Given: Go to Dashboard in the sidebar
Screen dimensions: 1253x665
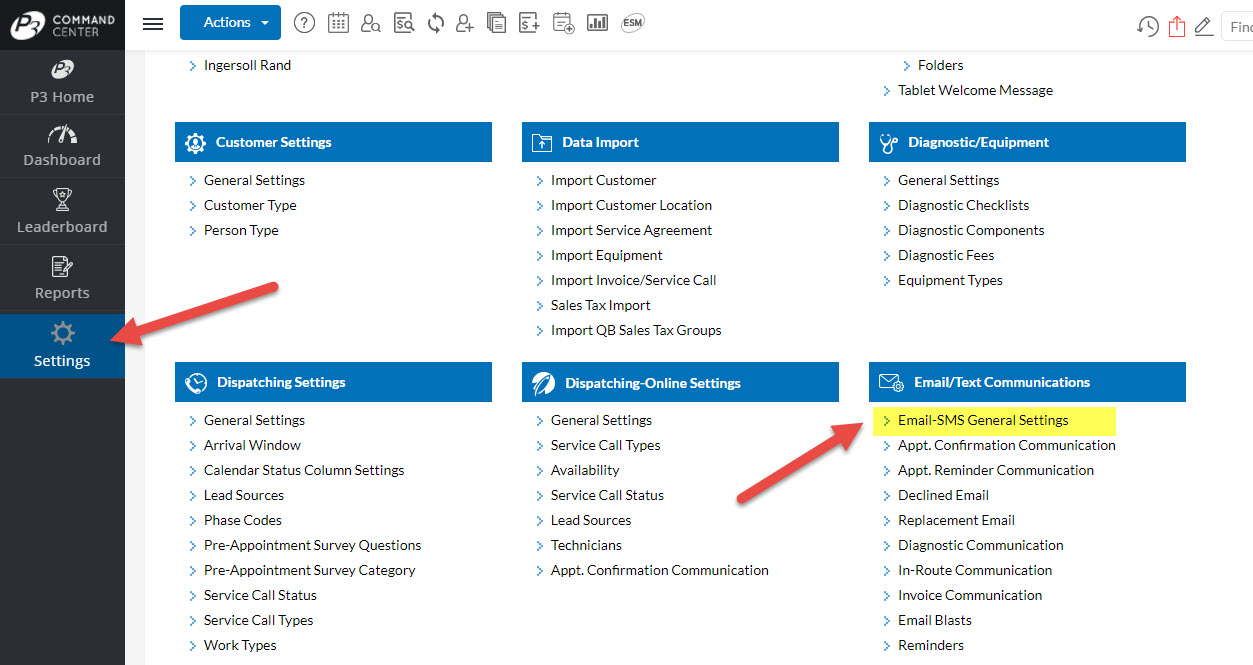Looking at the screenshot, I should click(62, 146).
